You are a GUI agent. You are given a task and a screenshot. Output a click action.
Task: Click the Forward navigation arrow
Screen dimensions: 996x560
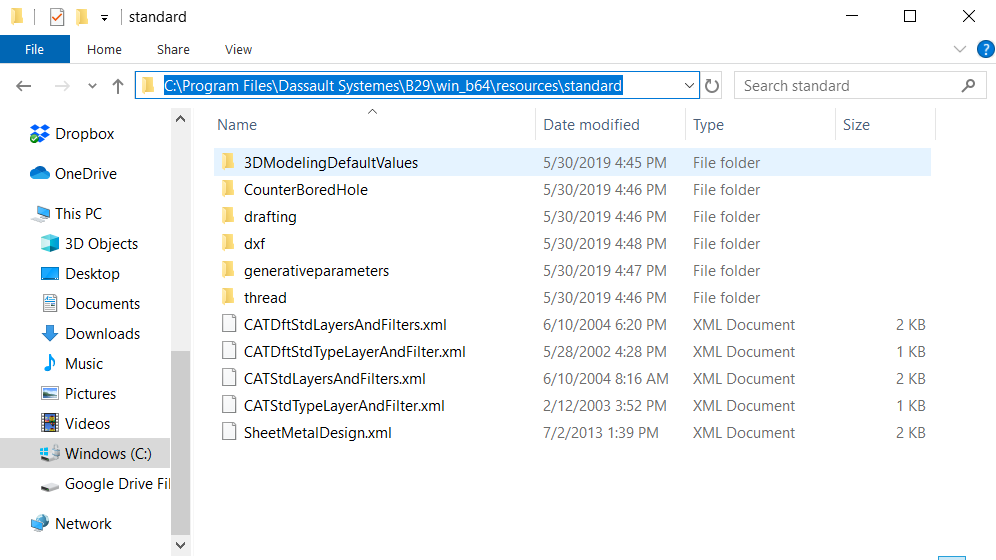62,86
